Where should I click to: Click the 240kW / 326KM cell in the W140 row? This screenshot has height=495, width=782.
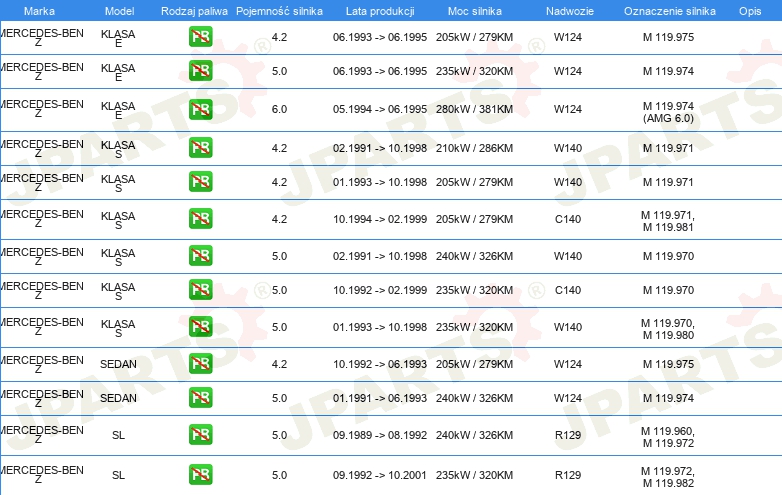click(x=474, y=256)
